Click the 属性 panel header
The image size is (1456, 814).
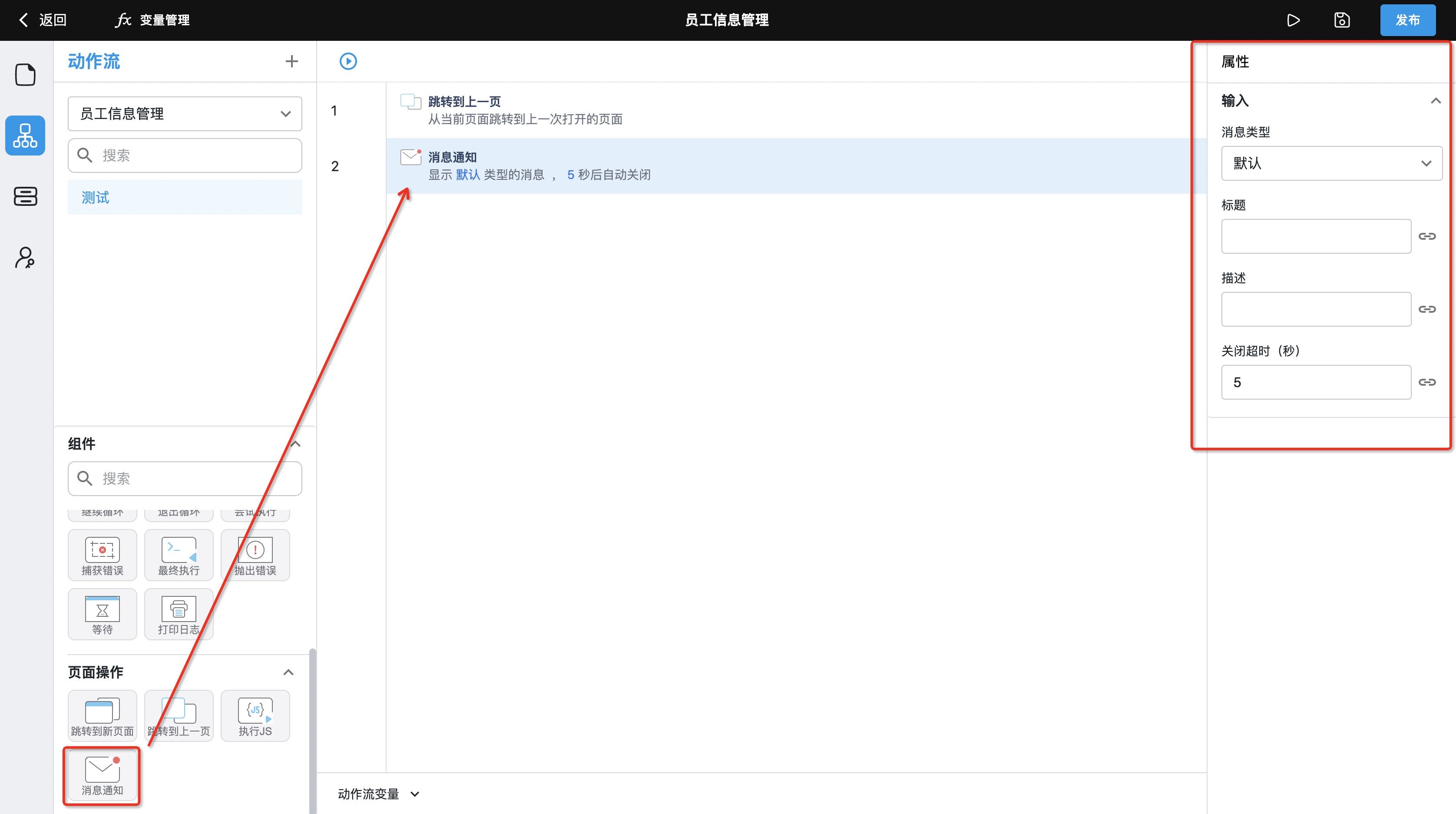[x=1235, y=61]
